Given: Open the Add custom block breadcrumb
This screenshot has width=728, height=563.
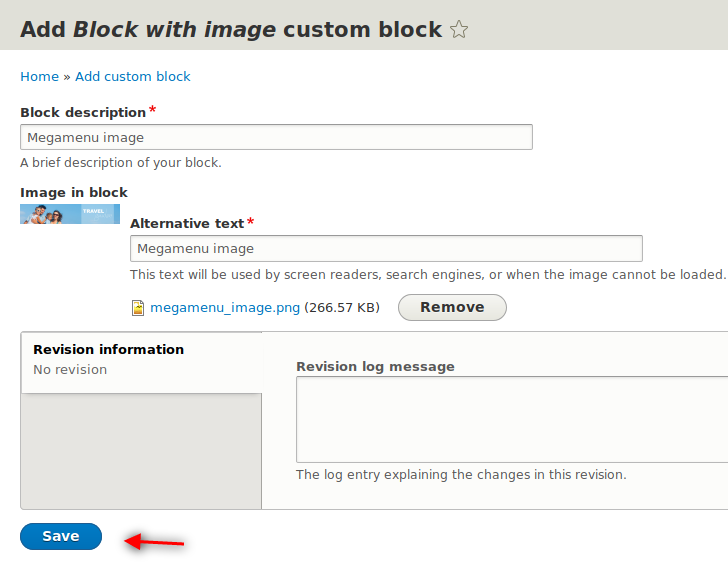Looking at the screenshot, I should (133, 77).
